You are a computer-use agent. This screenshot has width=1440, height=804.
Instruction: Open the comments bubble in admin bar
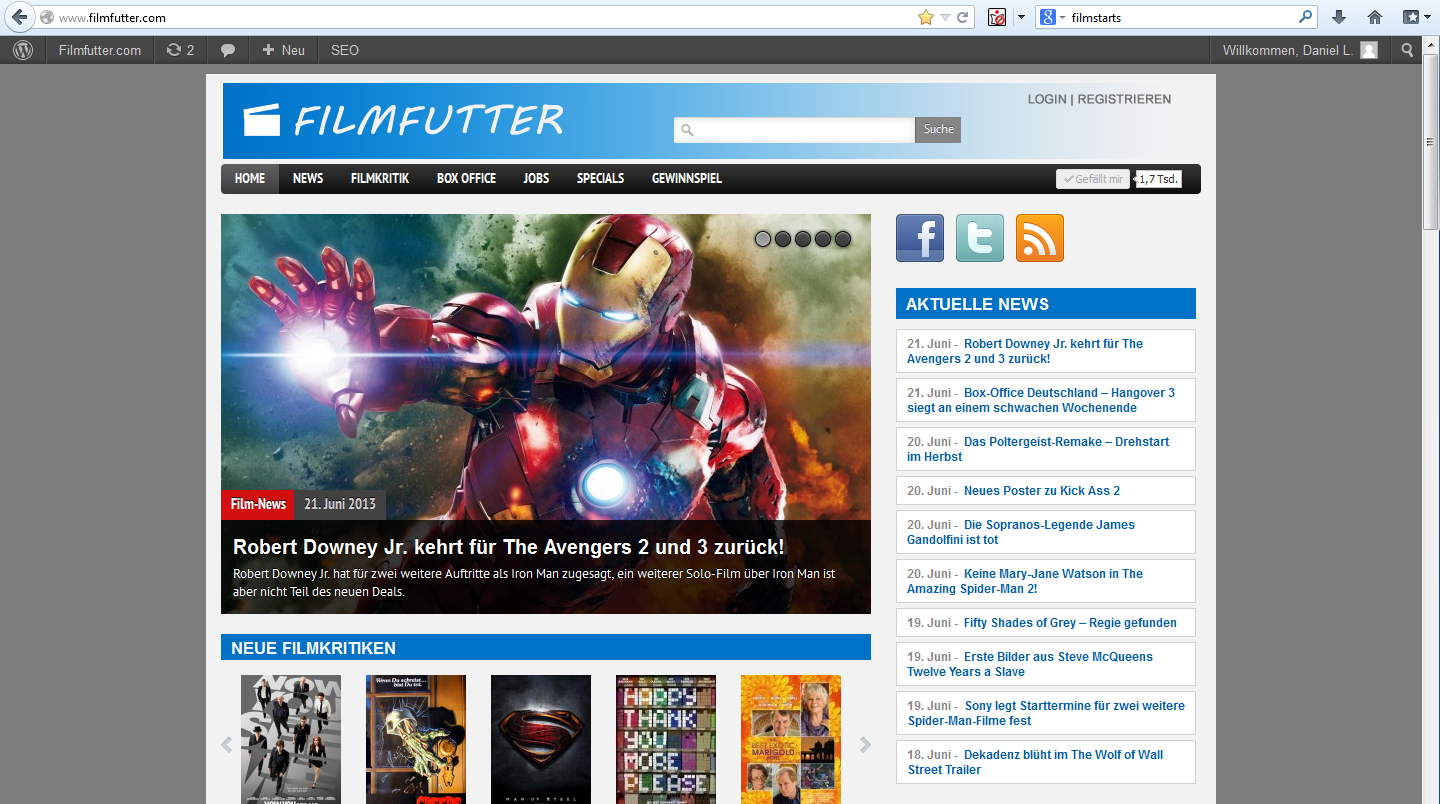point(228,50)
